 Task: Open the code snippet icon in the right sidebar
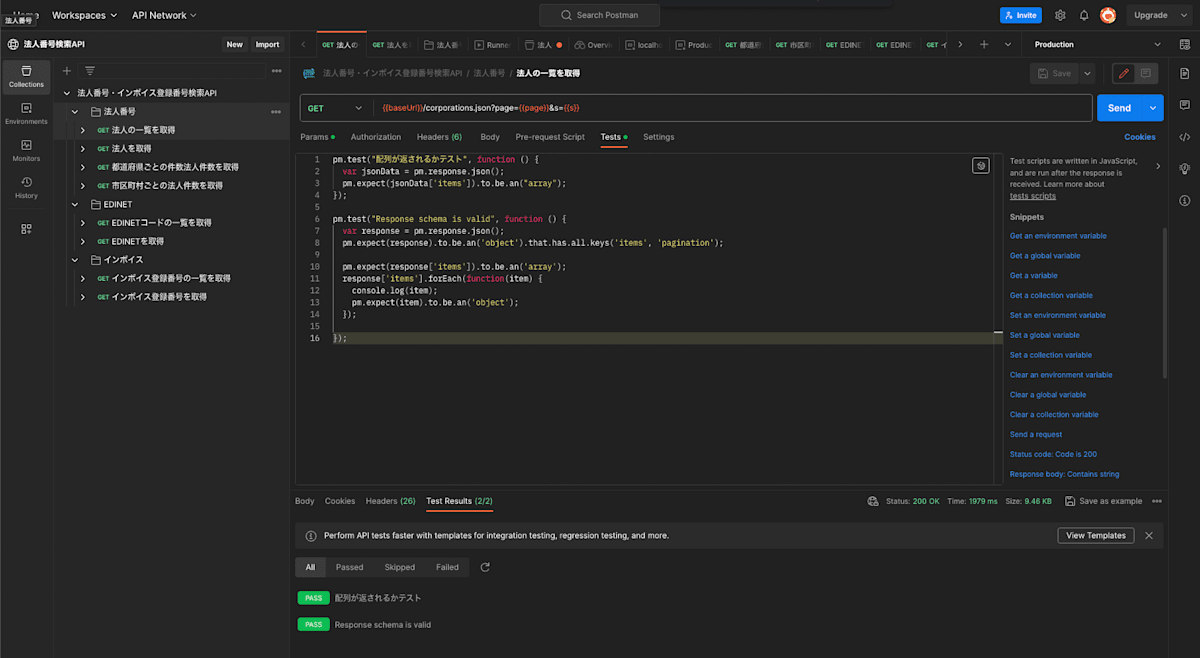[1185, 137]
